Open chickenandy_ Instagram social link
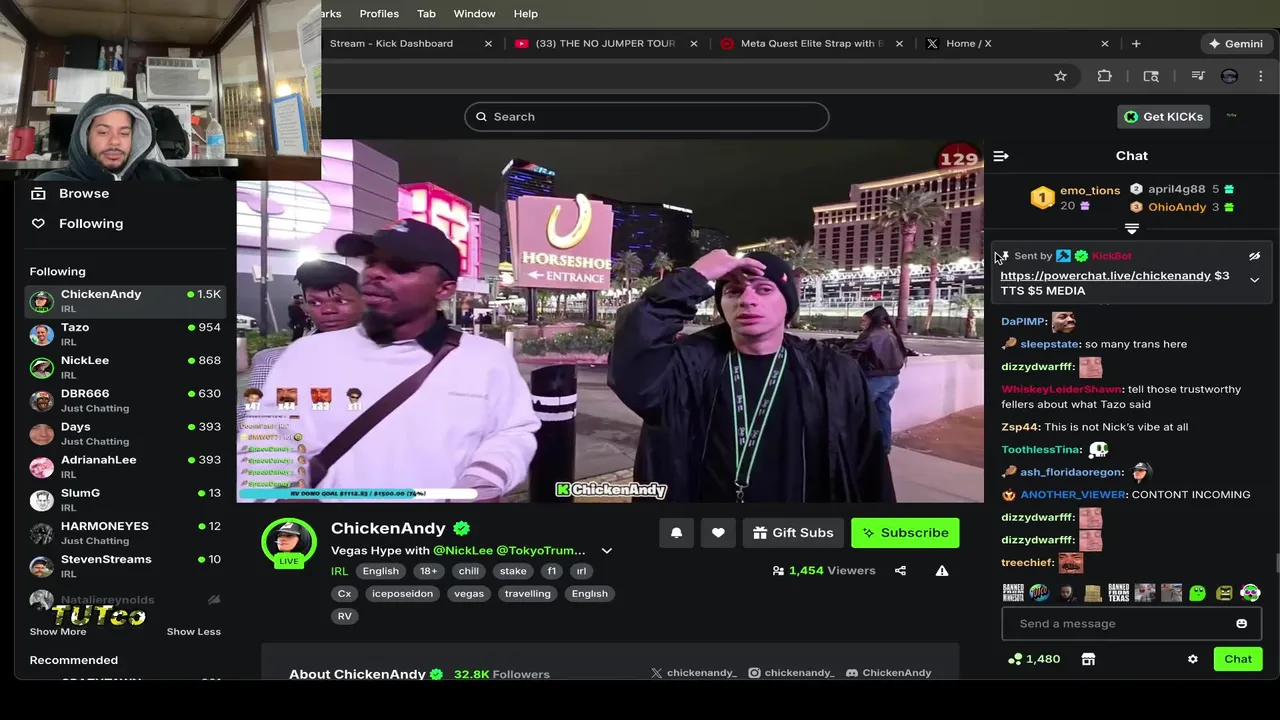 791,673
